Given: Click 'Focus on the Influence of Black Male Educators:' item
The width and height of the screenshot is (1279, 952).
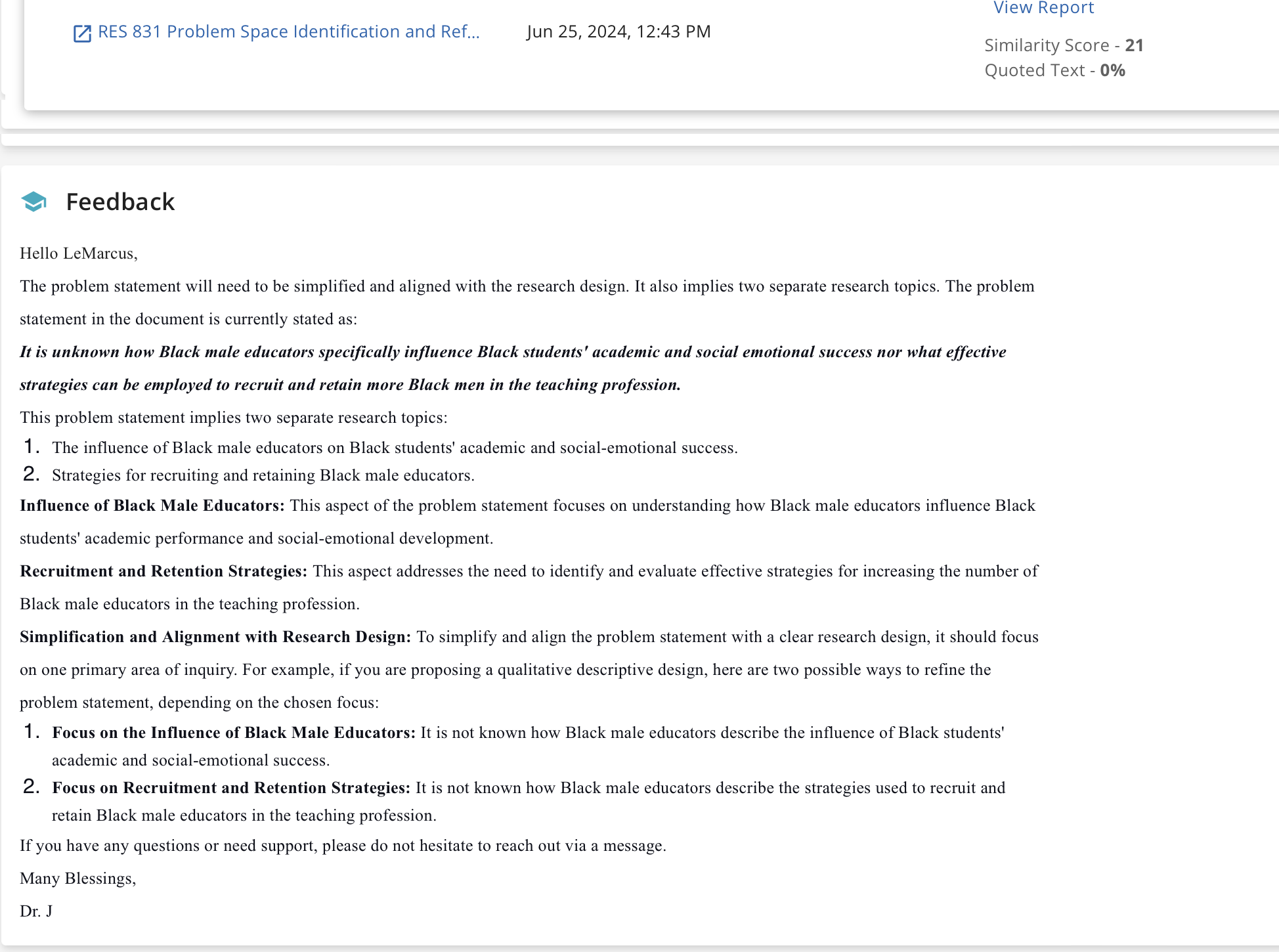Looking at the screenshot, I should 234,733.
